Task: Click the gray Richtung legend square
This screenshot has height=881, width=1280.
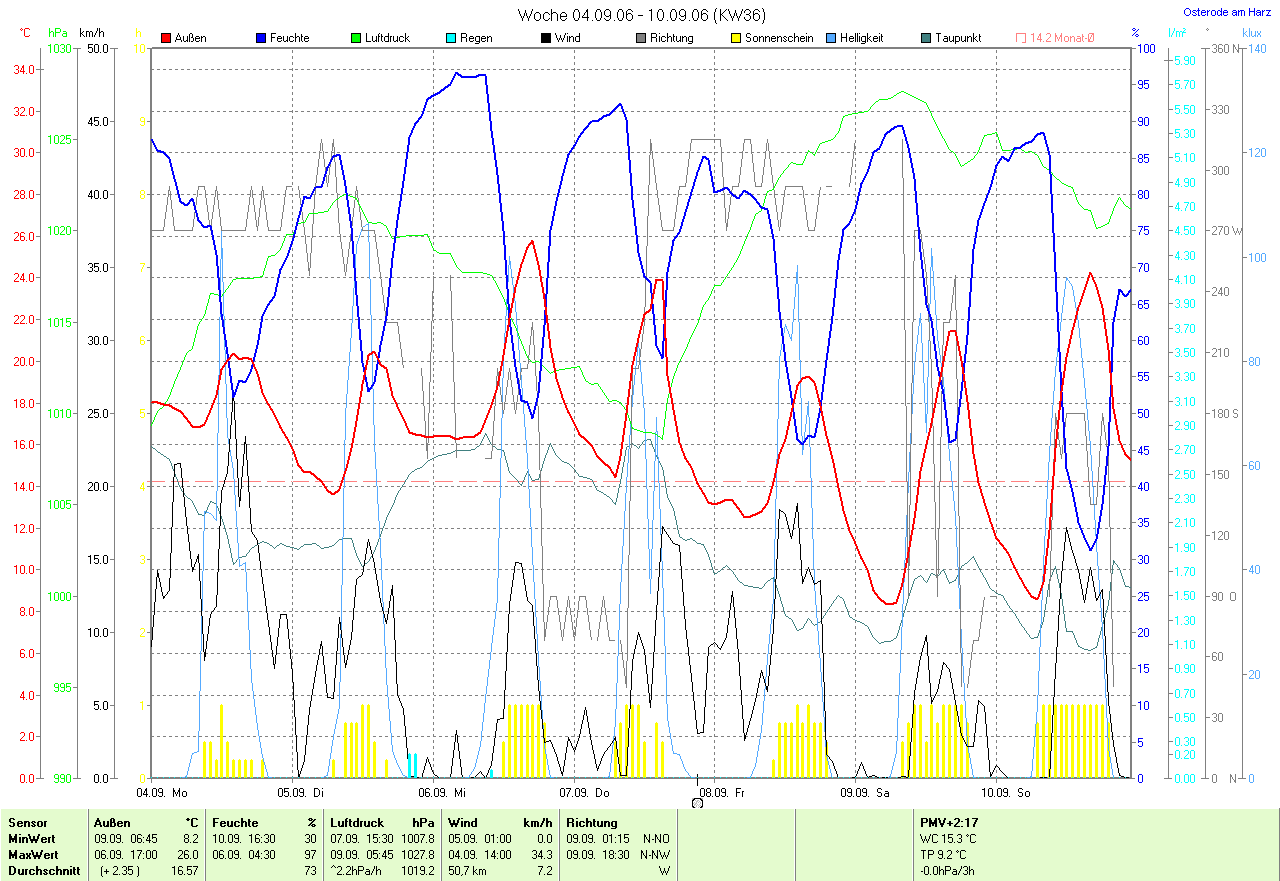Action: [641, 38]
